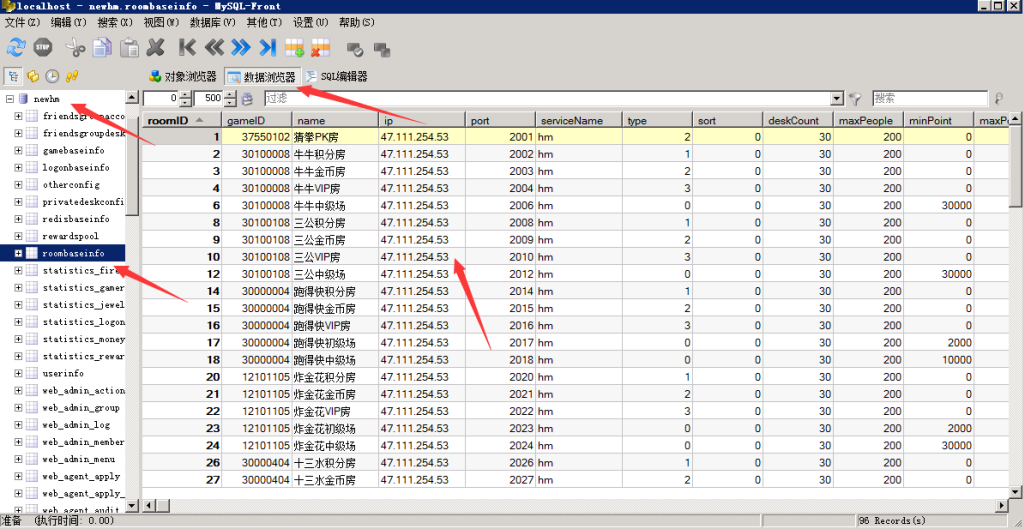Click the black X delete icon

pyautogui.click(x=155, y=47)
